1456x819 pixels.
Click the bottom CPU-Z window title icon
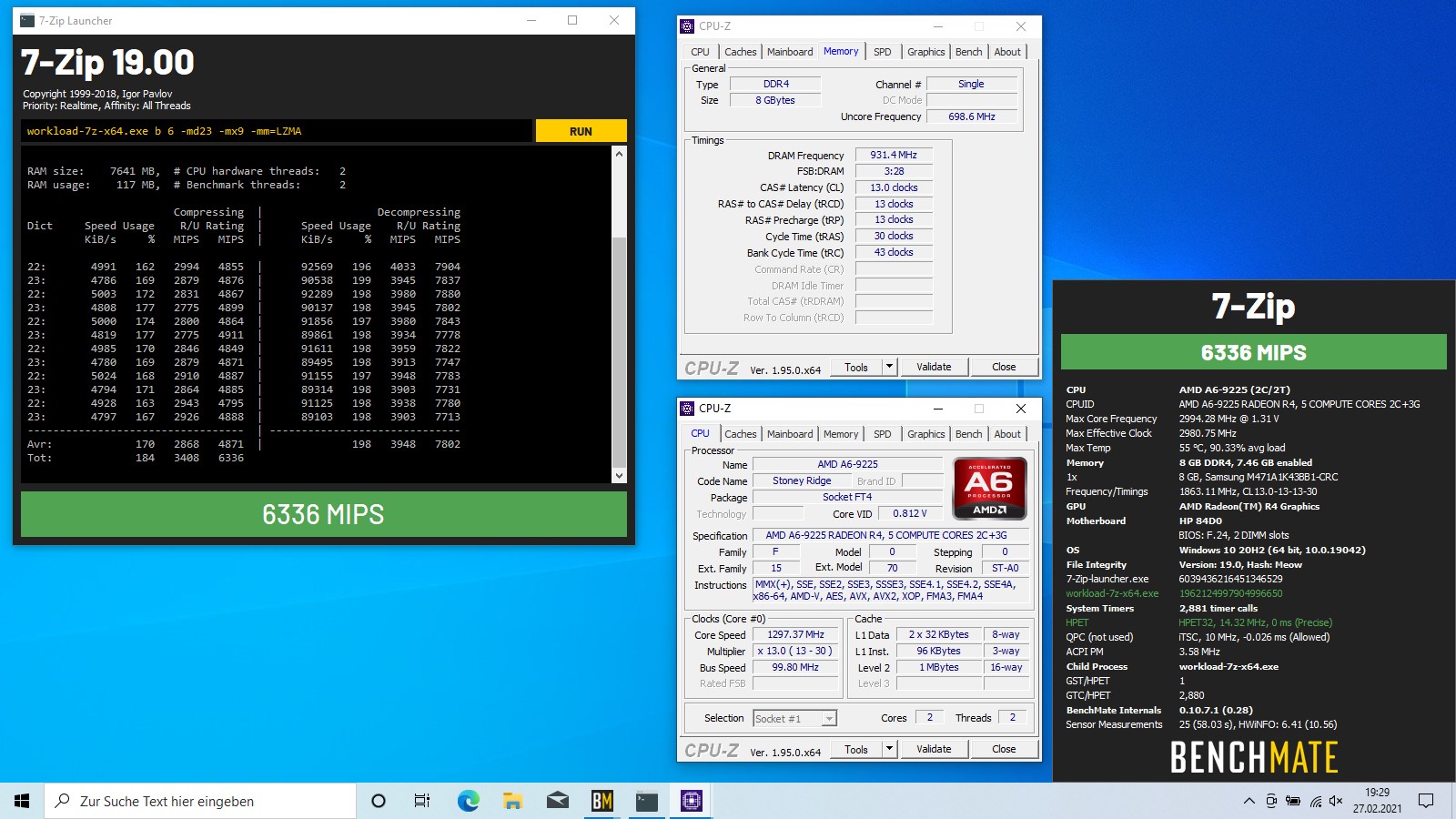[x=688, y=409]
